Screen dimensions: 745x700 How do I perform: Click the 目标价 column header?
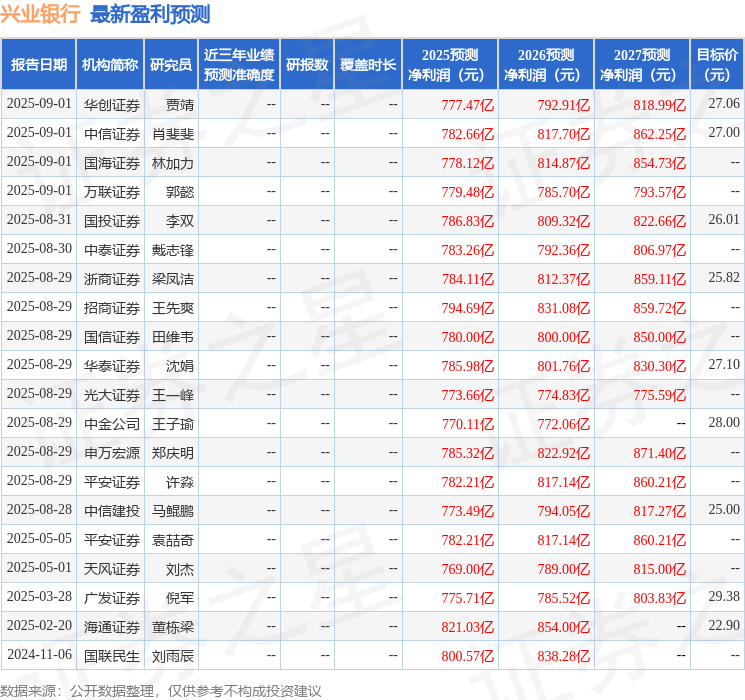coord(717,65)
